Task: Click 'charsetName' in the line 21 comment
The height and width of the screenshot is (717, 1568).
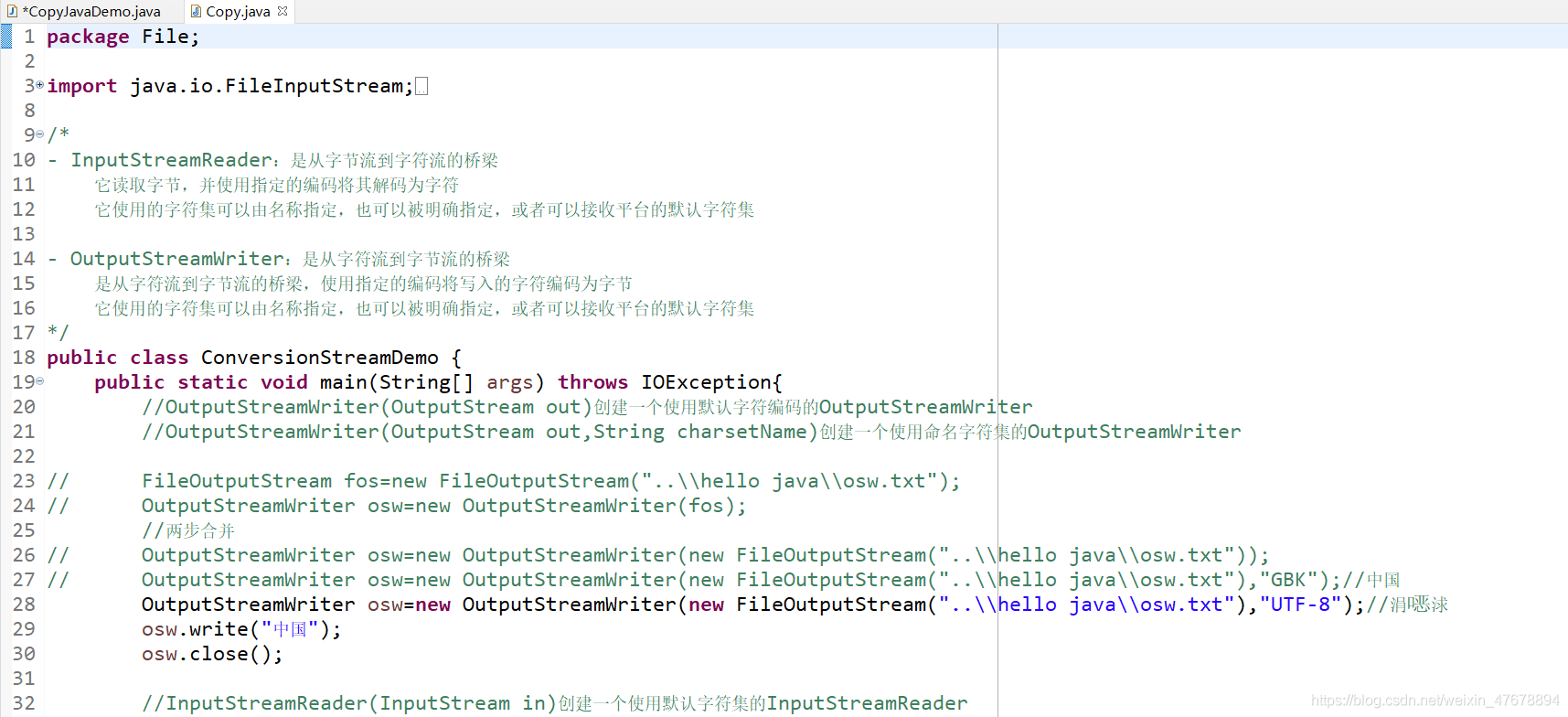Action: tap(741, 432)
